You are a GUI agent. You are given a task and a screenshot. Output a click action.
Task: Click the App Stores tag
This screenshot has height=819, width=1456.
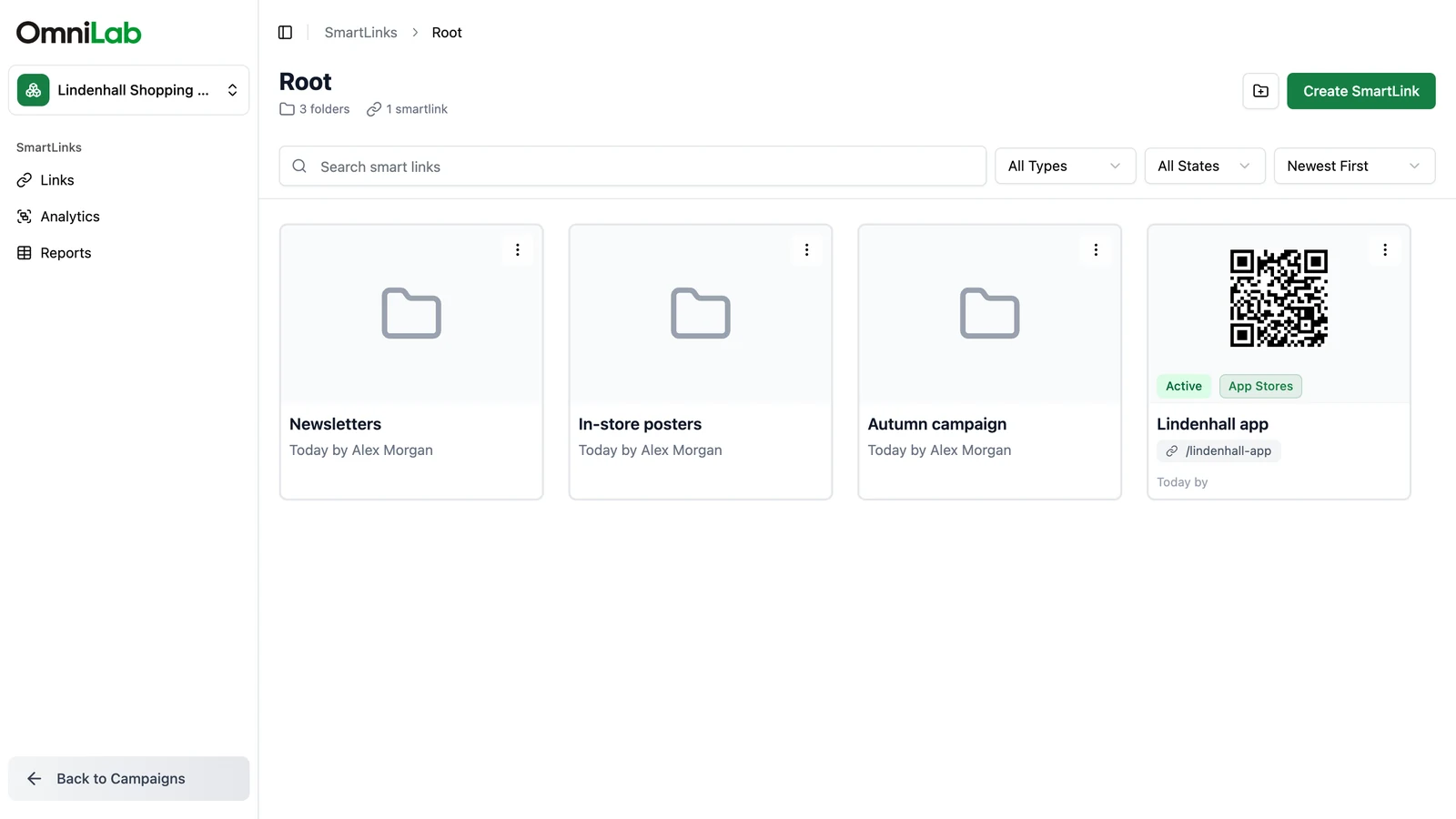pyautogui.click(x=1260, y=387)
